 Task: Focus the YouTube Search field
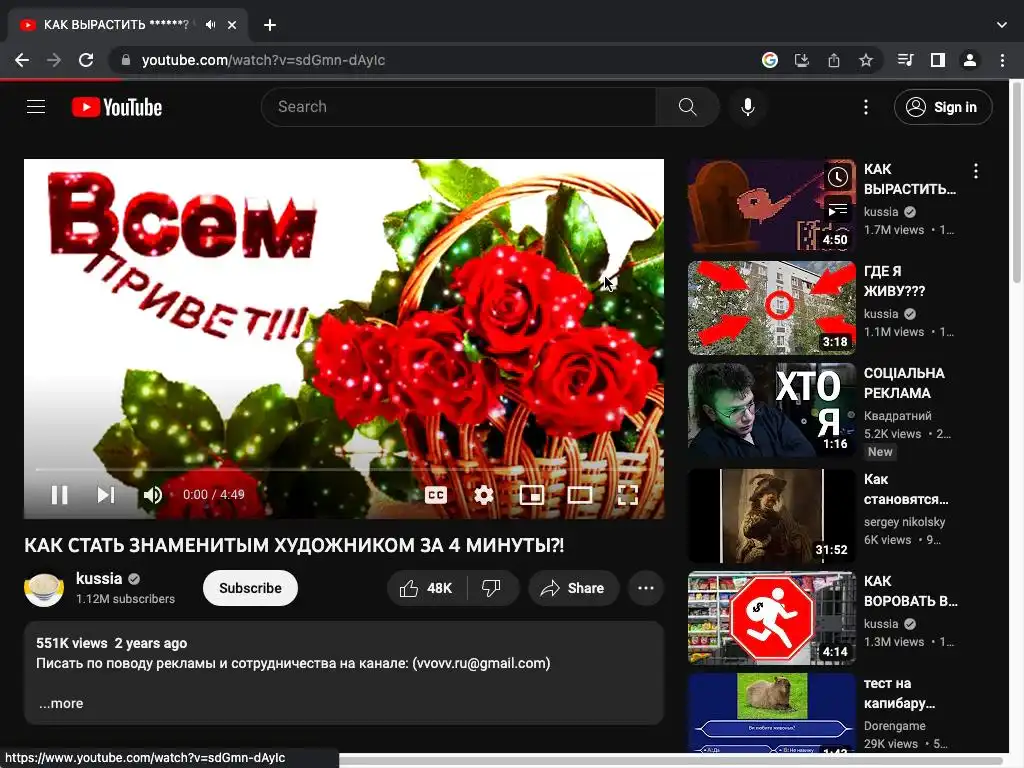tap(459, 107)
